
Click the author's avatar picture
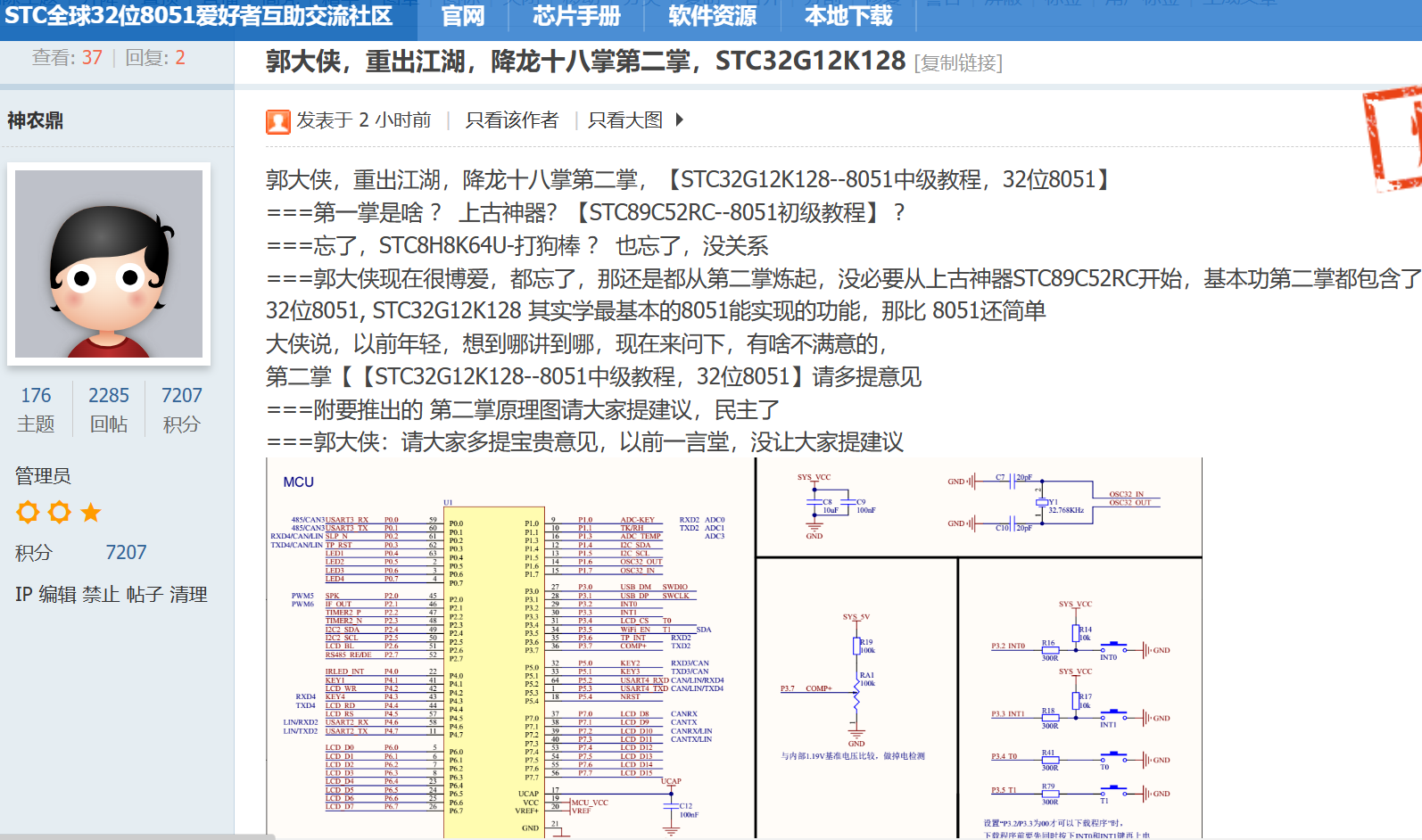click(109, 264)
